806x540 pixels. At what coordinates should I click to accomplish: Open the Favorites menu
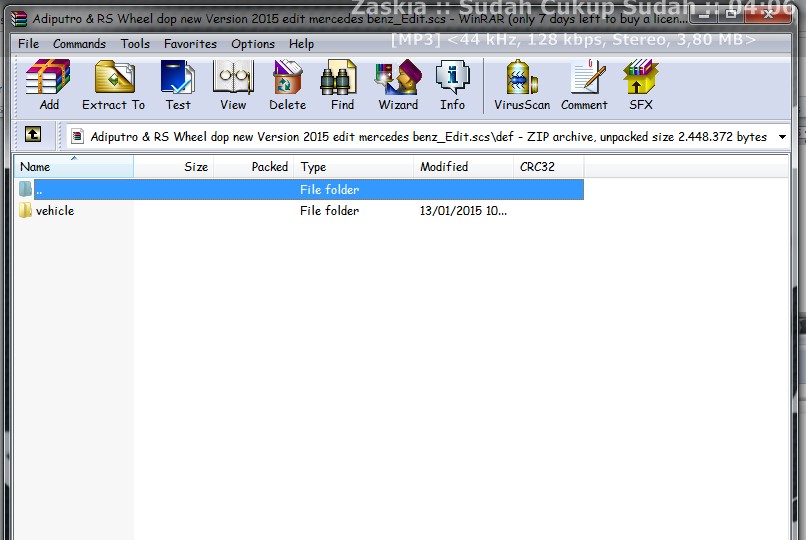click(x=190, y=44)
